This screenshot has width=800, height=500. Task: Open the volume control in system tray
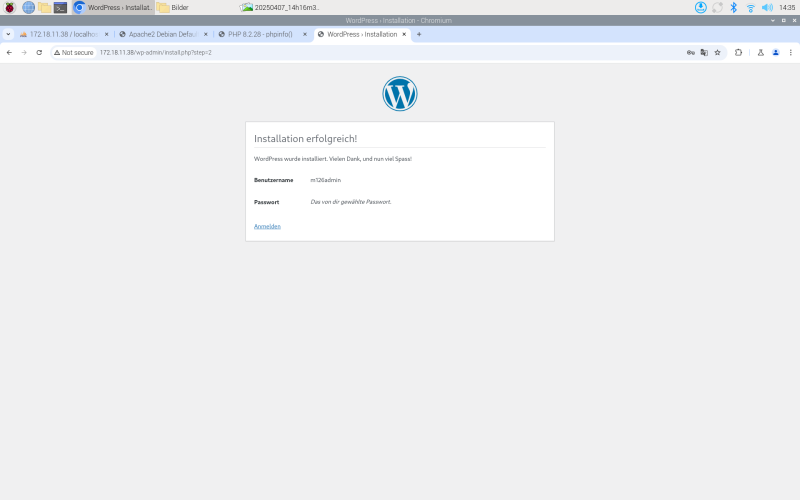pyautogui.click(x=767, y=8)
